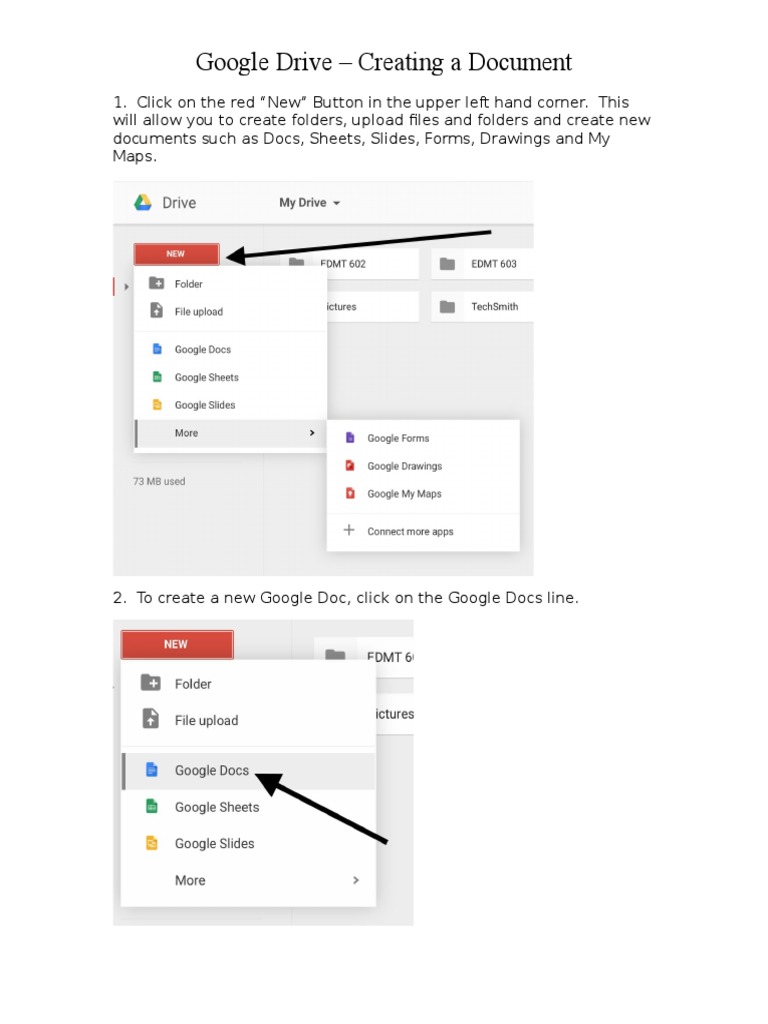Click Folder plus icon in lower menu
This screenshot has height=1024, width=768.
(151, 683)
